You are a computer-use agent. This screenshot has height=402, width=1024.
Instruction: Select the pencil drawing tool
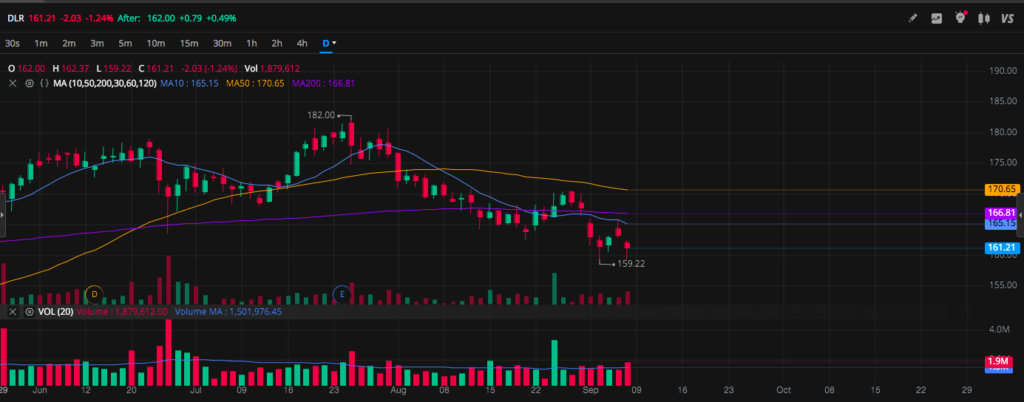911,18
